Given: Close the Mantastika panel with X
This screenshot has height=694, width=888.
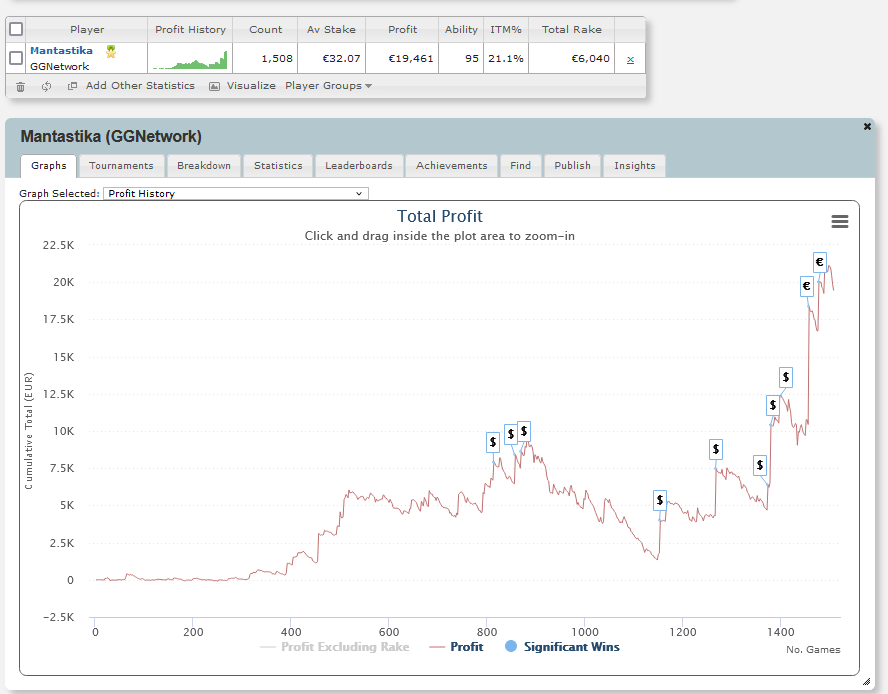Looking at the screenshot, I should pos(867,126).
